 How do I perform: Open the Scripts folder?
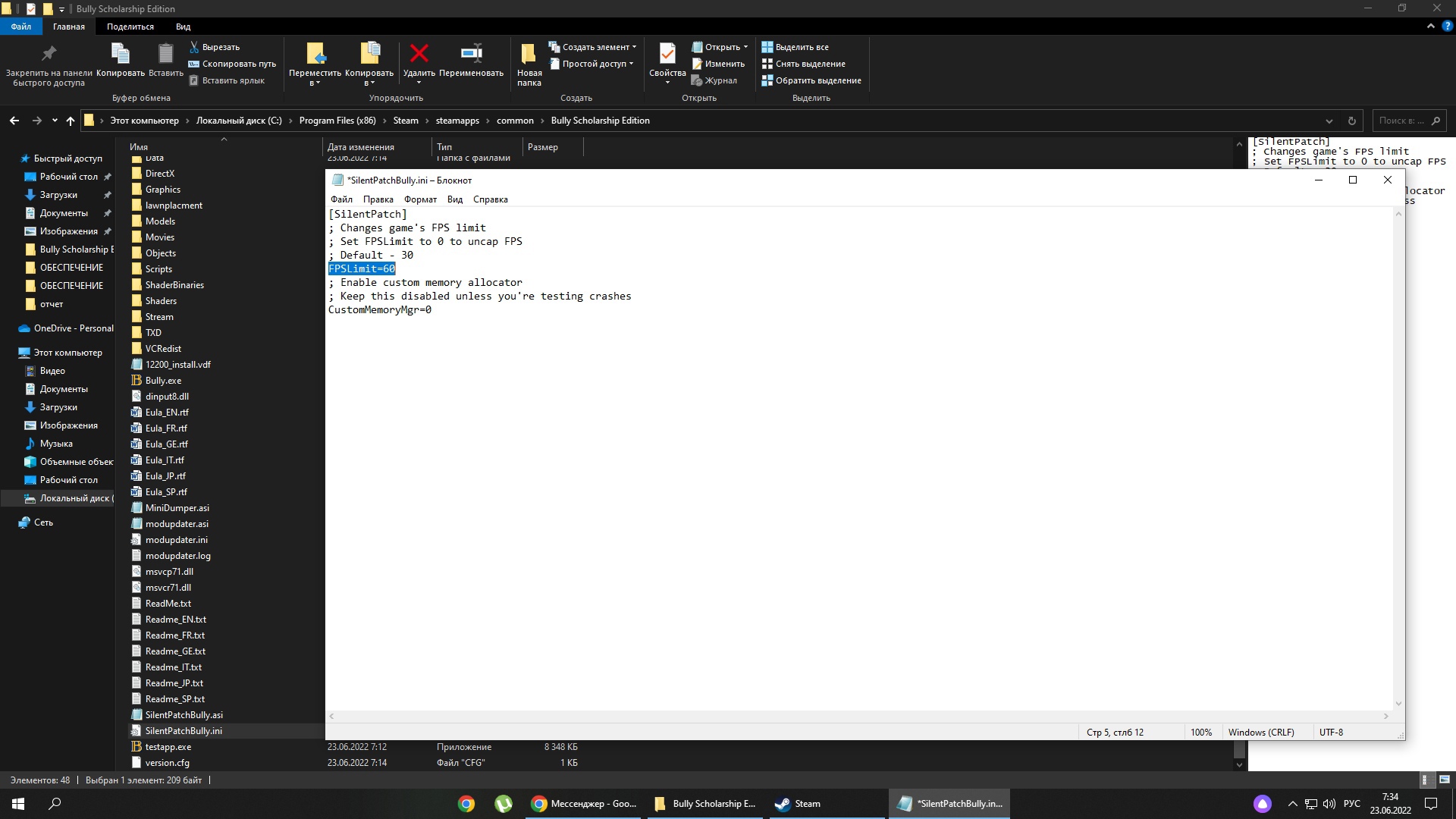[158, 269]
